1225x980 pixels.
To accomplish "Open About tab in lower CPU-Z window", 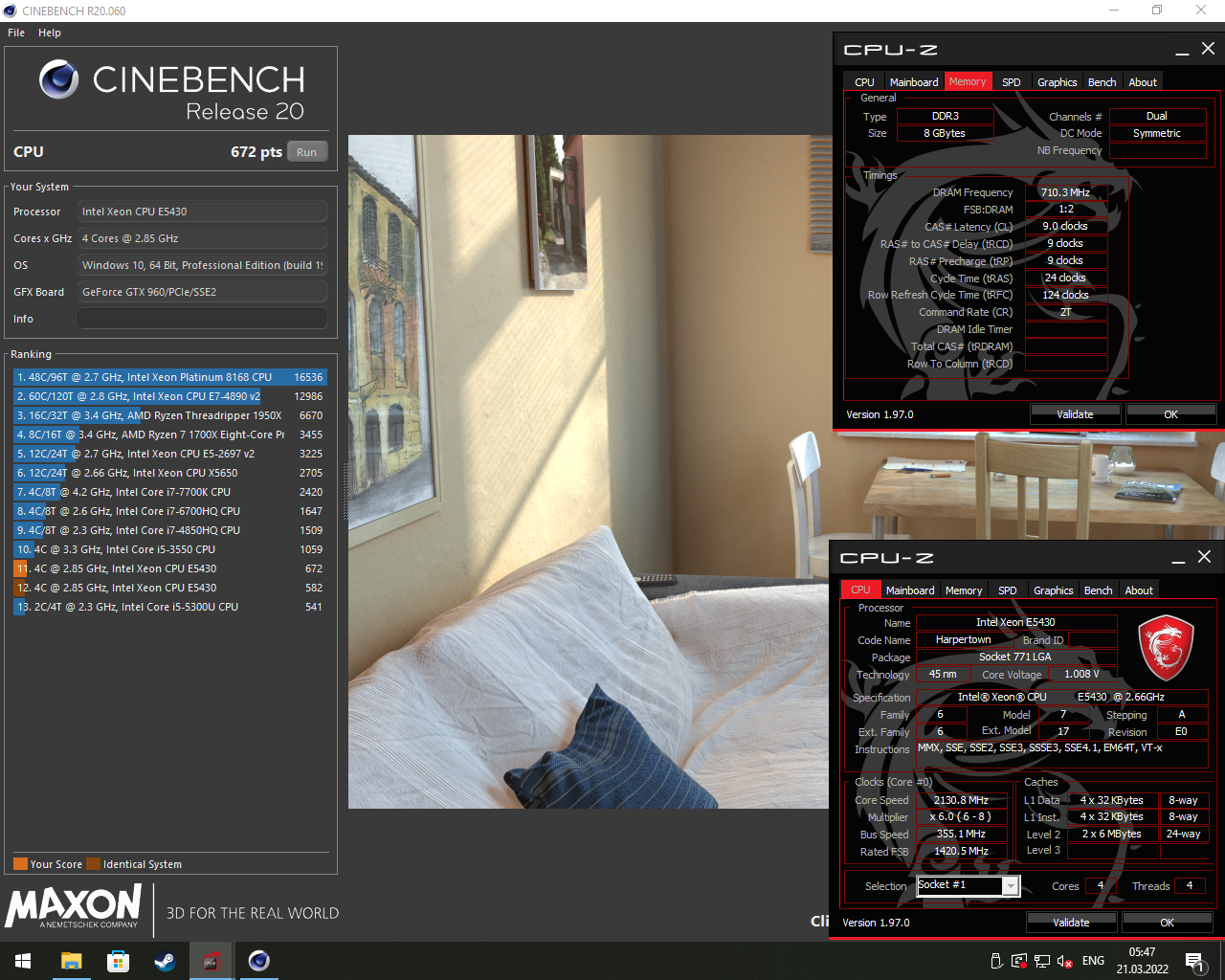I will (1139, 590).
